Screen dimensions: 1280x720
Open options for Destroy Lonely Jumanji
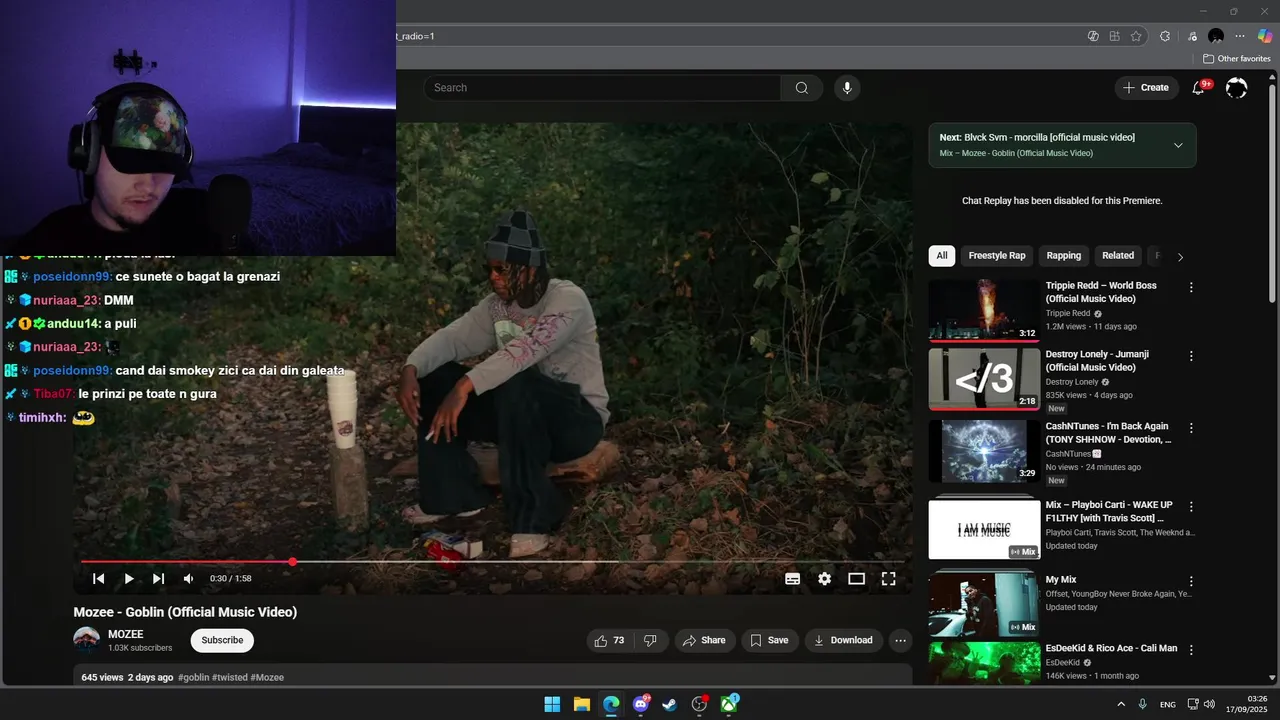point(1191,356)
